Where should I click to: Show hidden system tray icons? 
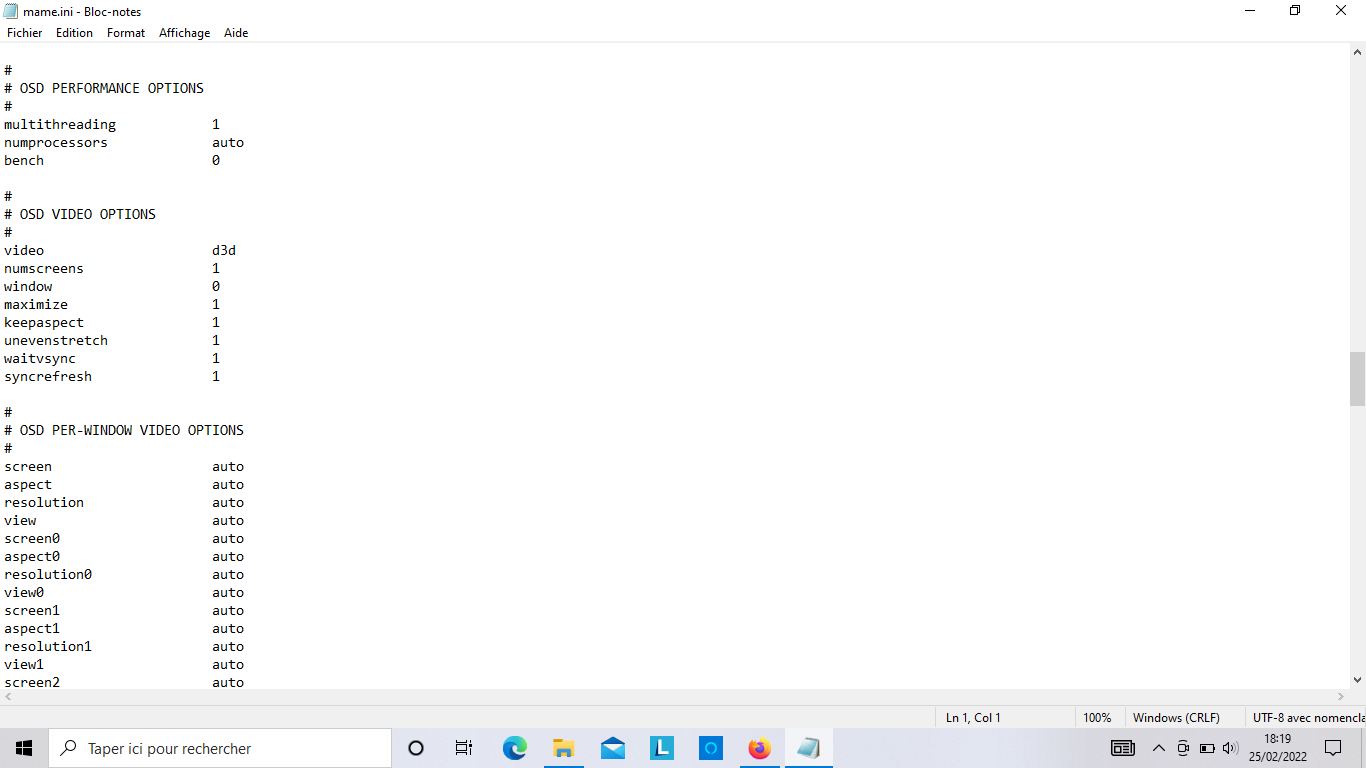(x=1159, y=748)
